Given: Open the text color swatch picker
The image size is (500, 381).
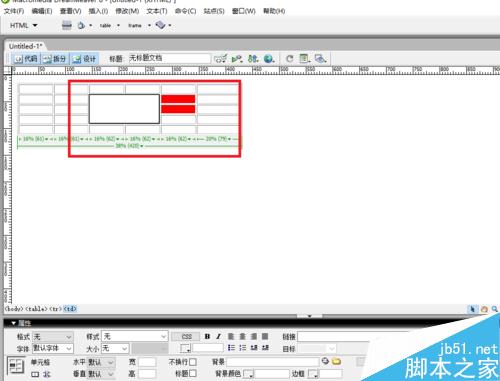Looking at the screenshot, I should (185, 348).
